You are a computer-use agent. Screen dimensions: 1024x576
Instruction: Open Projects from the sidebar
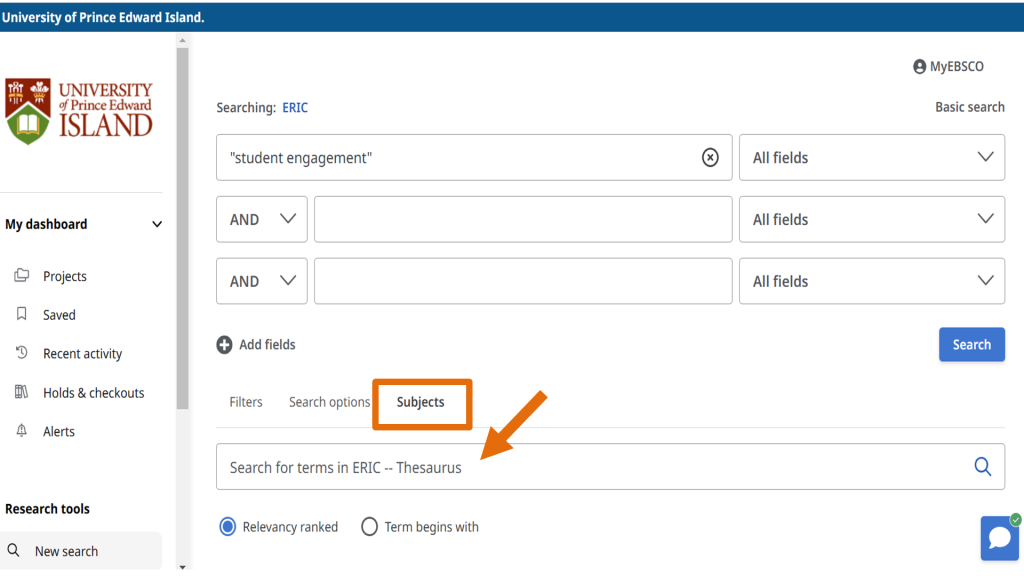point(64,276)
